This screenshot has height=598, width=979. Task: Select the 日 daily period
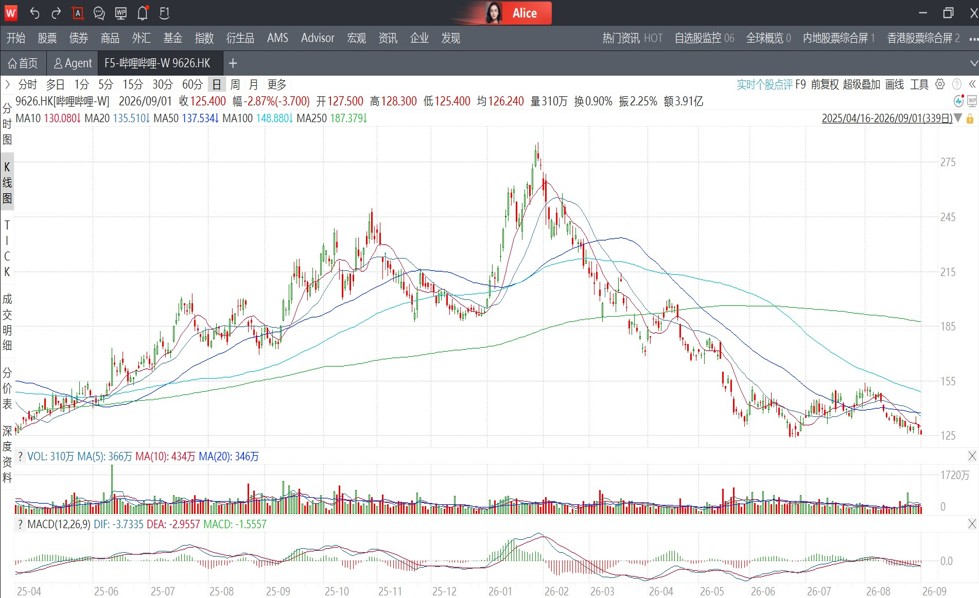tap(216, 84)
